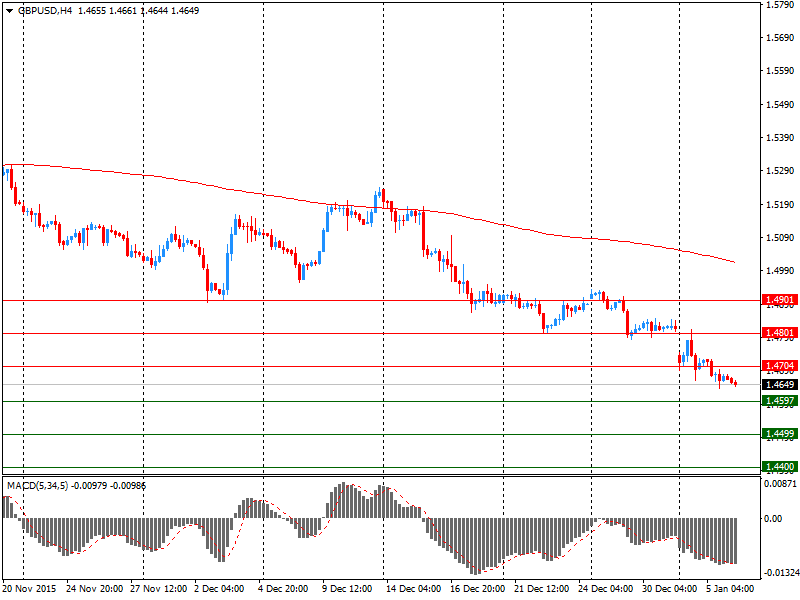Select the 1.4901 red price level label
Viewport: 800px width, 600px height.
780,299
